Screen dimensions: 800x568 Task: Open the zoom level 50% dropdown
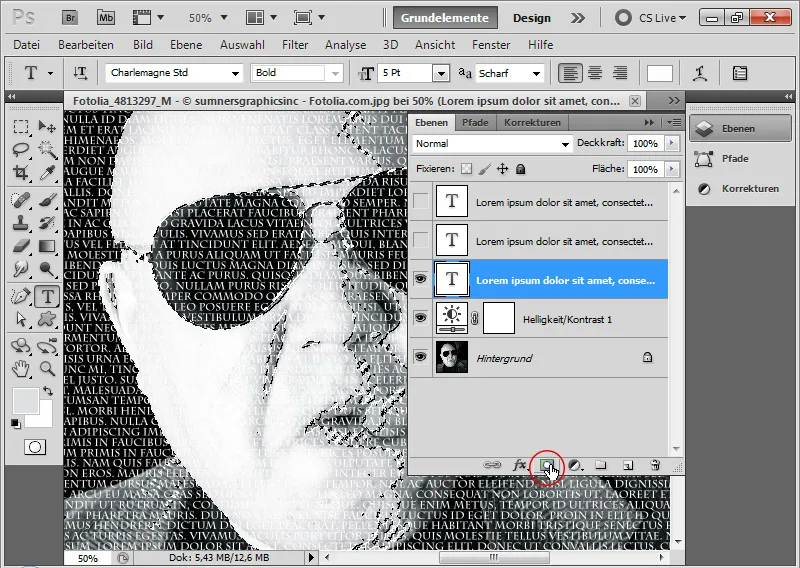[x=223, y=18]
